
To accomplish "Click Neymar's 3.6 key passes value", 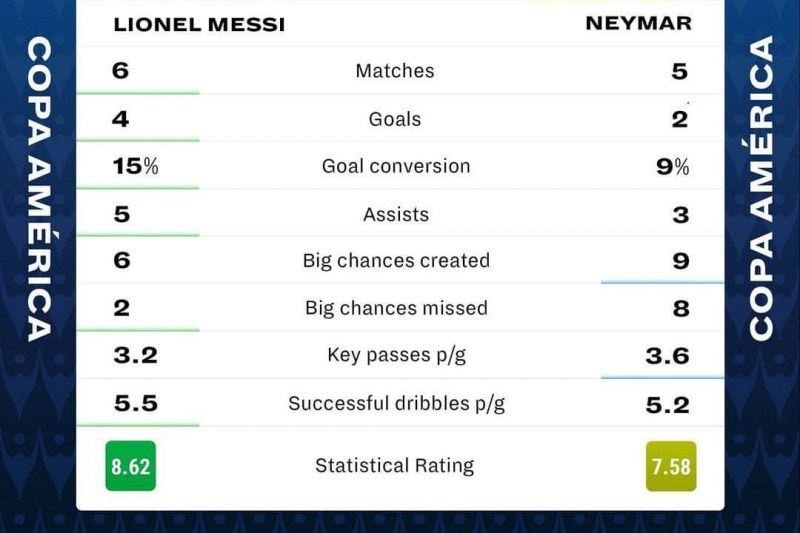I will click(x=670, y=355).
